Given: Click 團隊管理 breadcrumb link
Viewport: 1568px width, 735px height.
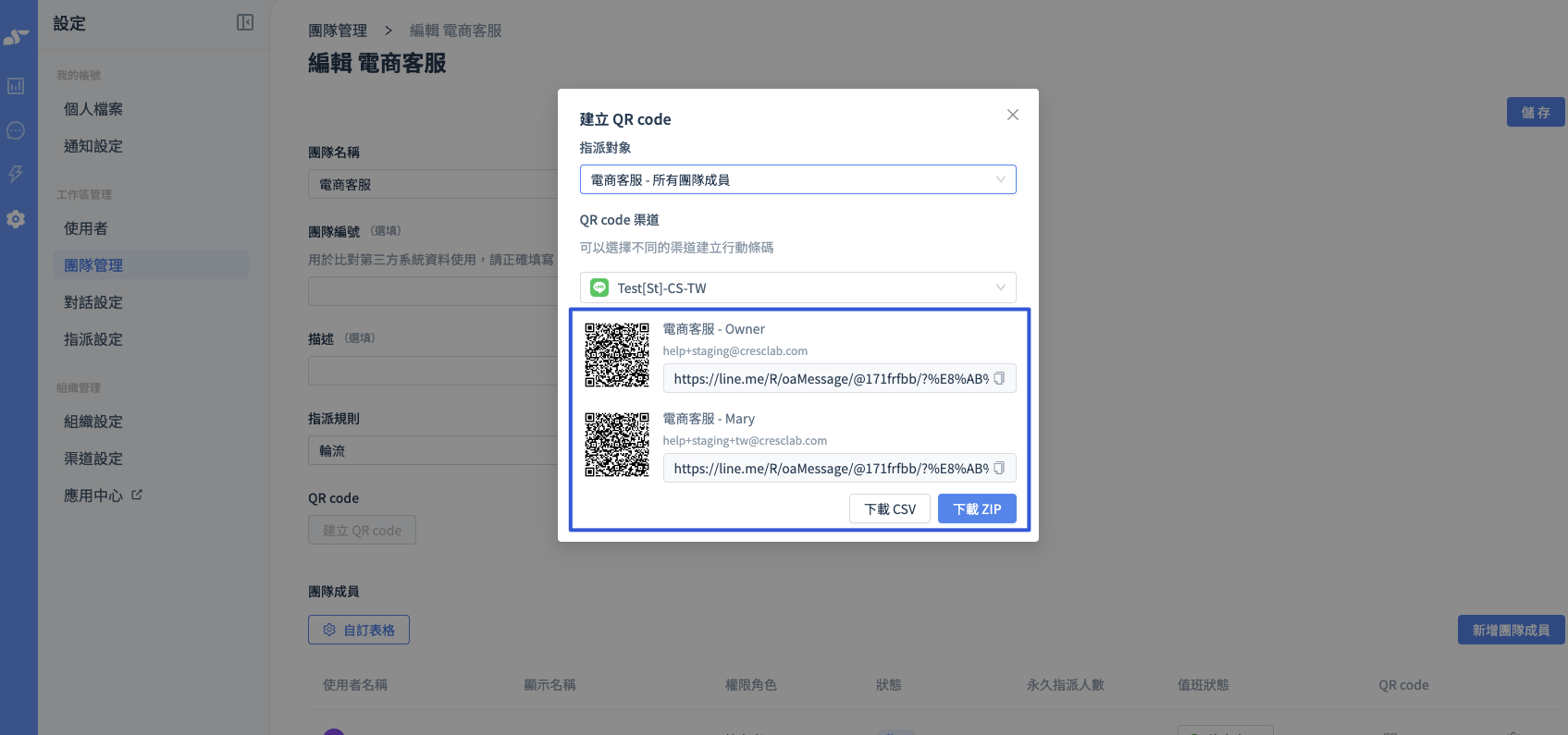Looking at the screenshot, I should click(x=338, y=31).
